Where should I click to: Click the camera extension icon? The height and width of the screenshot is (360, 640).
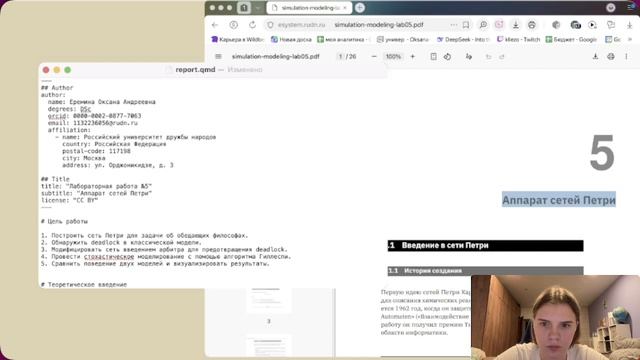[576, 25]
